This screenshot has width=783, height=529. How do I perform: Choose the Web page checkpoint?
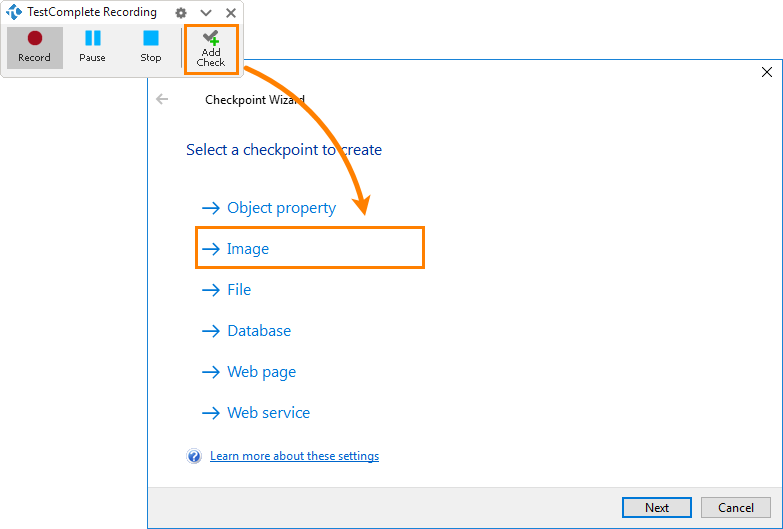[x=249, y=372]
